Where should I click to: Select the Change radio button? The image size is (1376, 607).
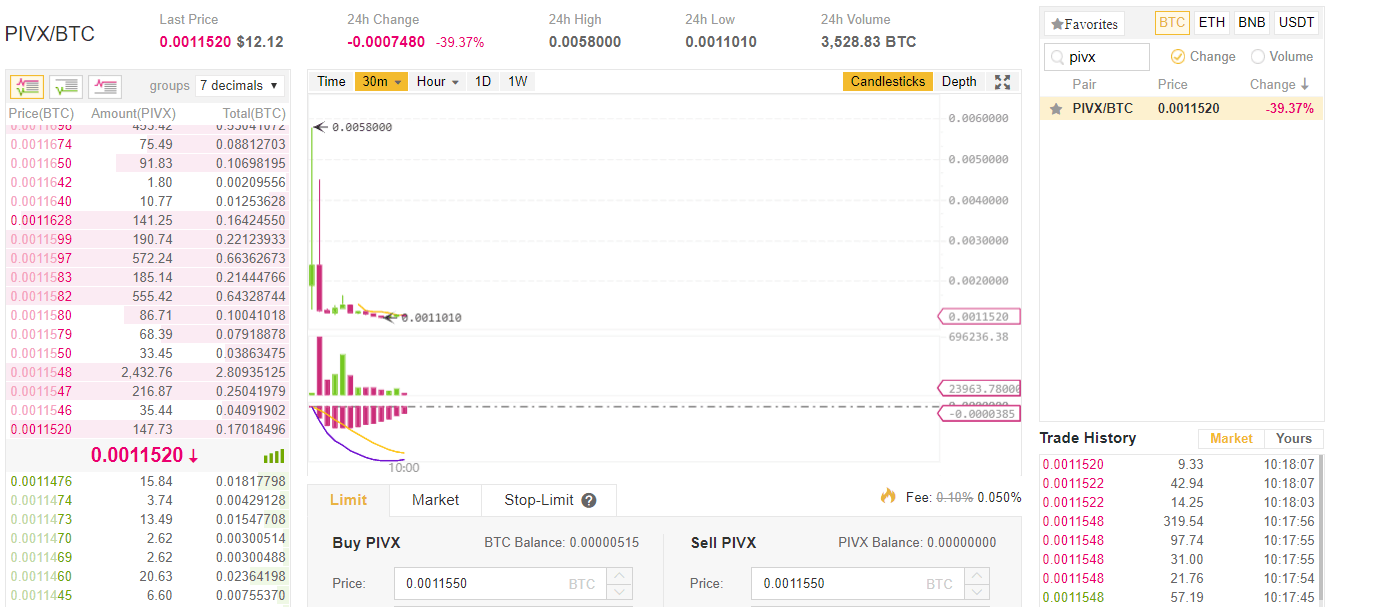1178,57
